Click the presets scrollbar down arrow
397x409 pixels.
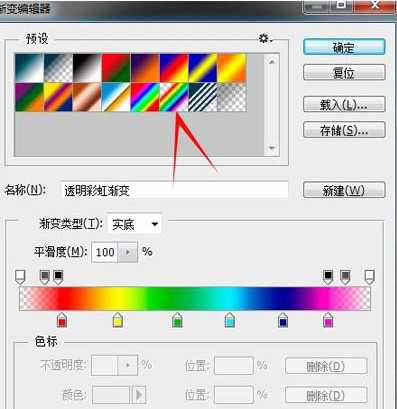272,147
